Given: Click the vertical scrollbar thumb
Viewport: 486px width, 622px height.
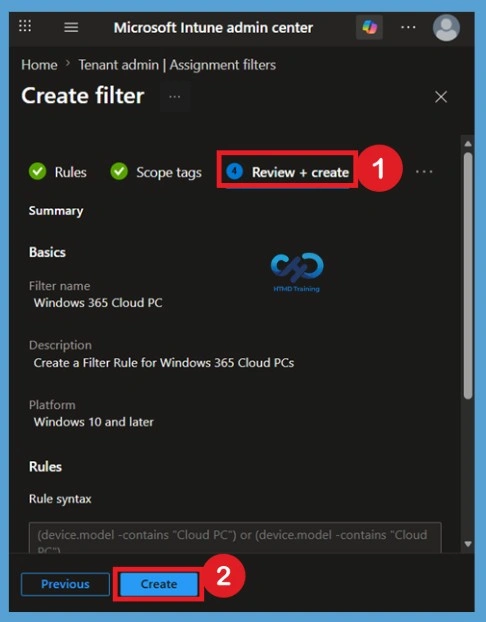Looking at the screenshot, I should point(468,276).
